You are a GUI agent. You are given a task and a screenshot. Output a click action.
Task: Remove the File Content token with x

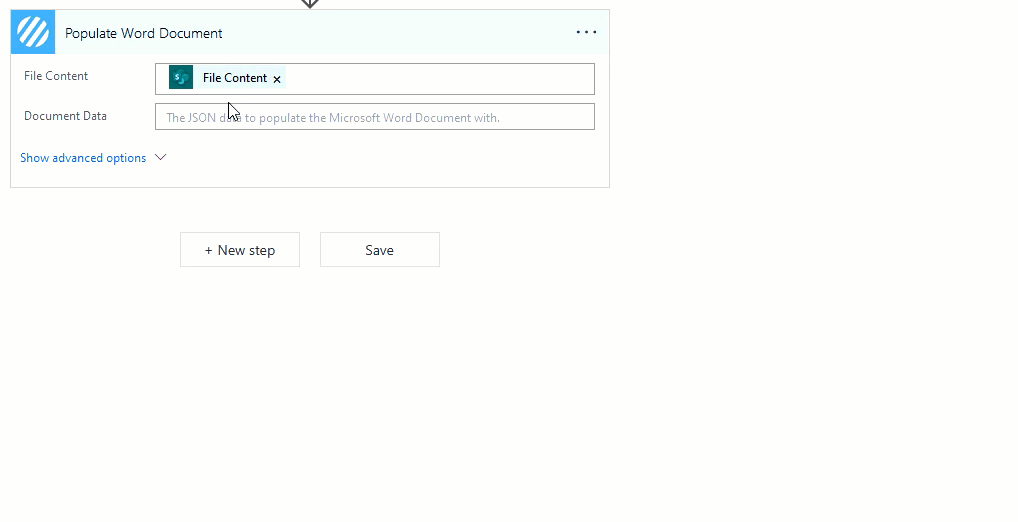tap(277, 79)
